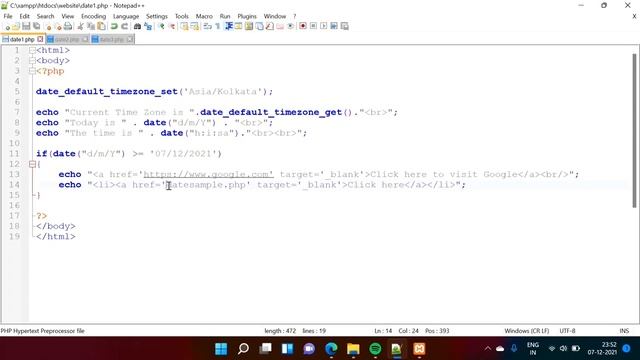The height and width of the screenshot is (360, 640).
Task: Click Run a Macro Multiple Times icon
Action: [x=334, y=27]
